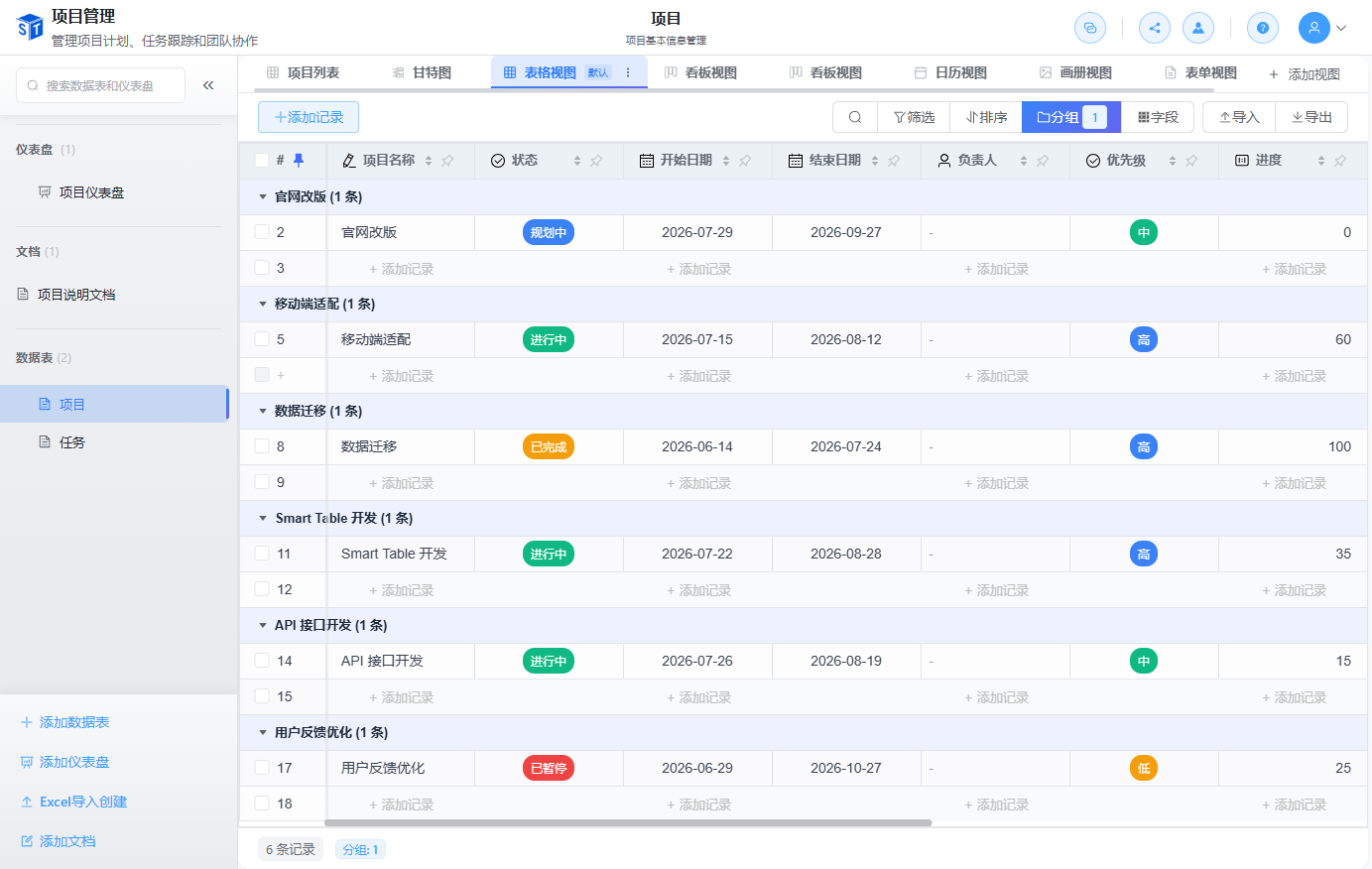Click the search magnifier button in toolbar
The width and height of the screenshot is (1372, 869).
[x=855, y=117]
